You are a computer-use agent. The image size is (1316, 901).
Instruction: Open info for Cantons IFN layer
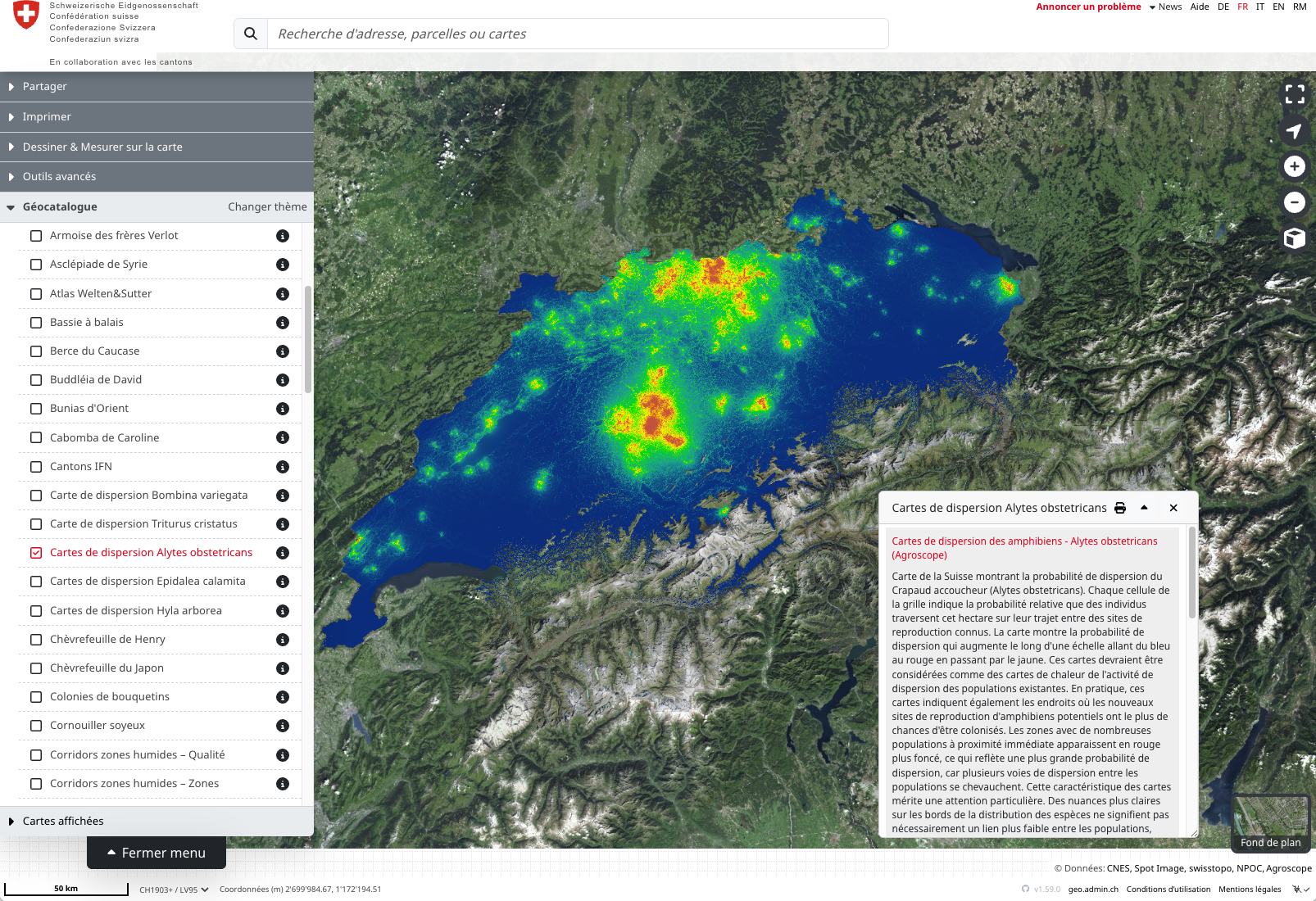point(283,467)
